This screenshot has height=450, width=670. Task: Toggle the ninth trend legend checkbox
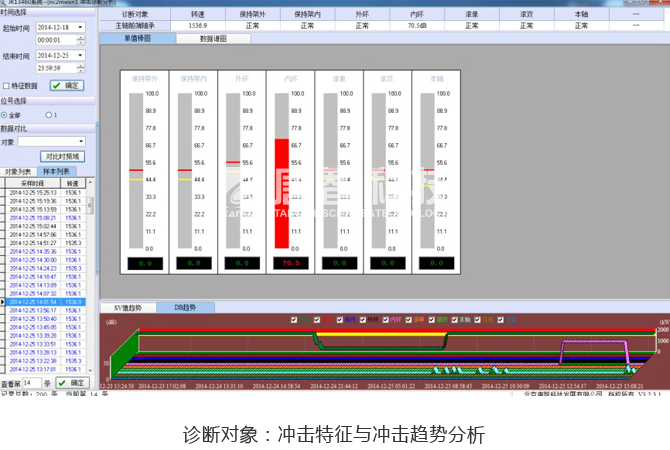coord(478,320)
